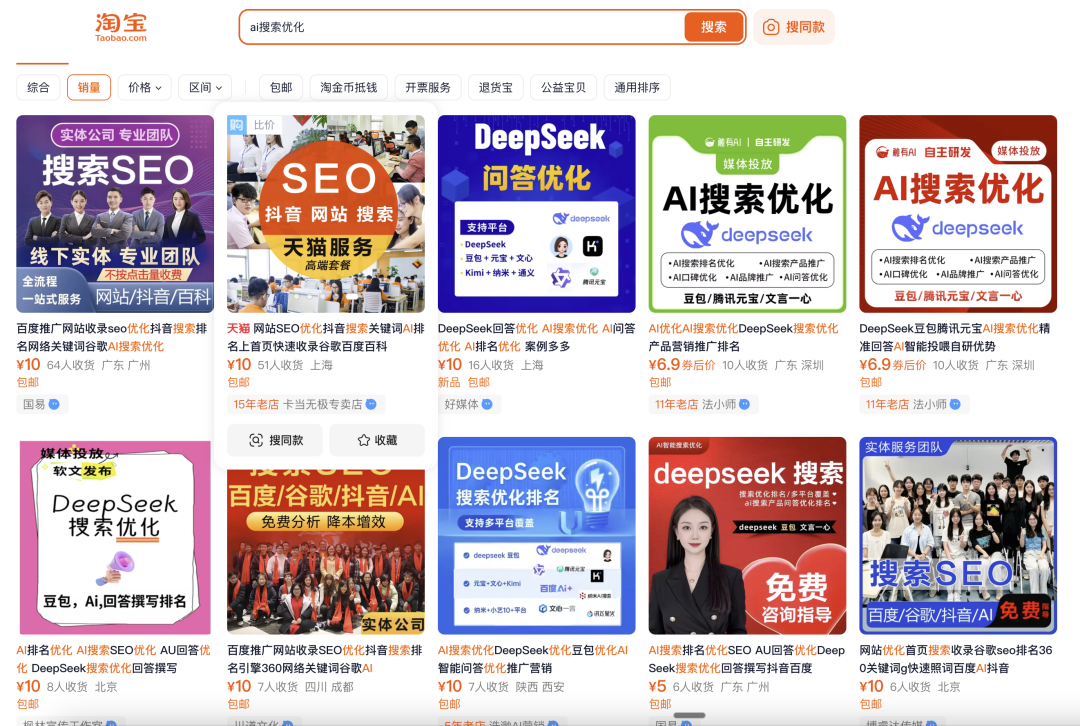Image resolution: width=1080 pixels, height=726 pixels.
Task: Open deepseek 搜索 免费咨询指导 thumbnail
Action: pos(747,536)
